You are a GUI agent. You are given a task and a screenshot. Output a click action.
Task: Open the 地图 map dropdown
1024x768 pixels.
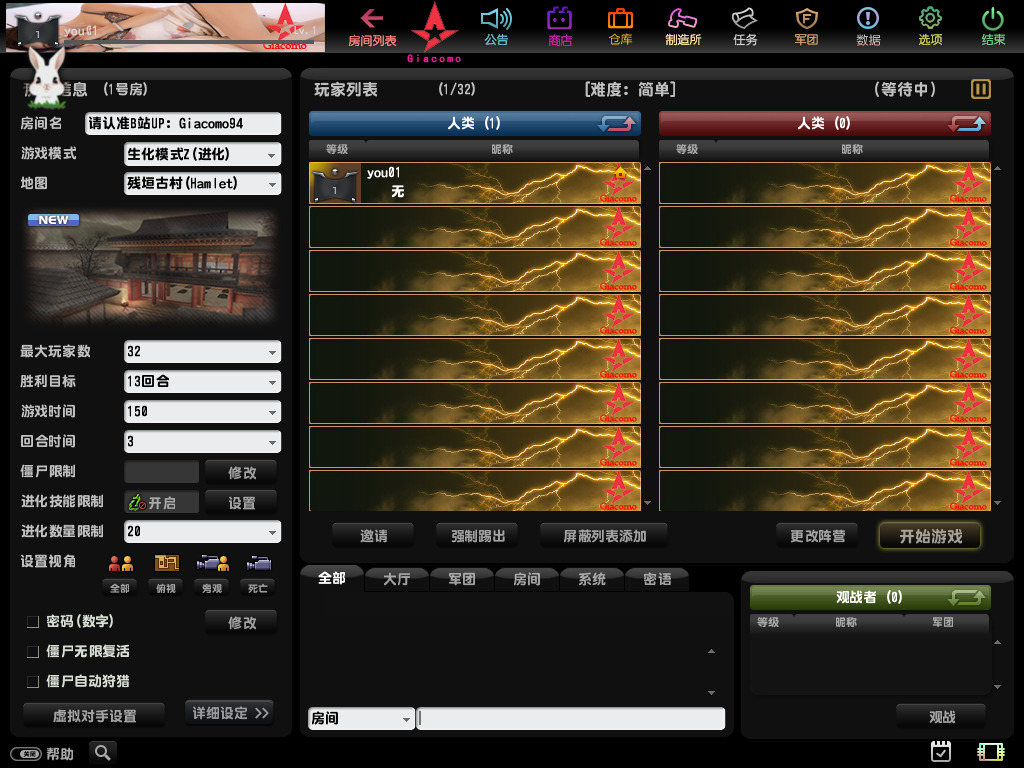pos(272,185)
